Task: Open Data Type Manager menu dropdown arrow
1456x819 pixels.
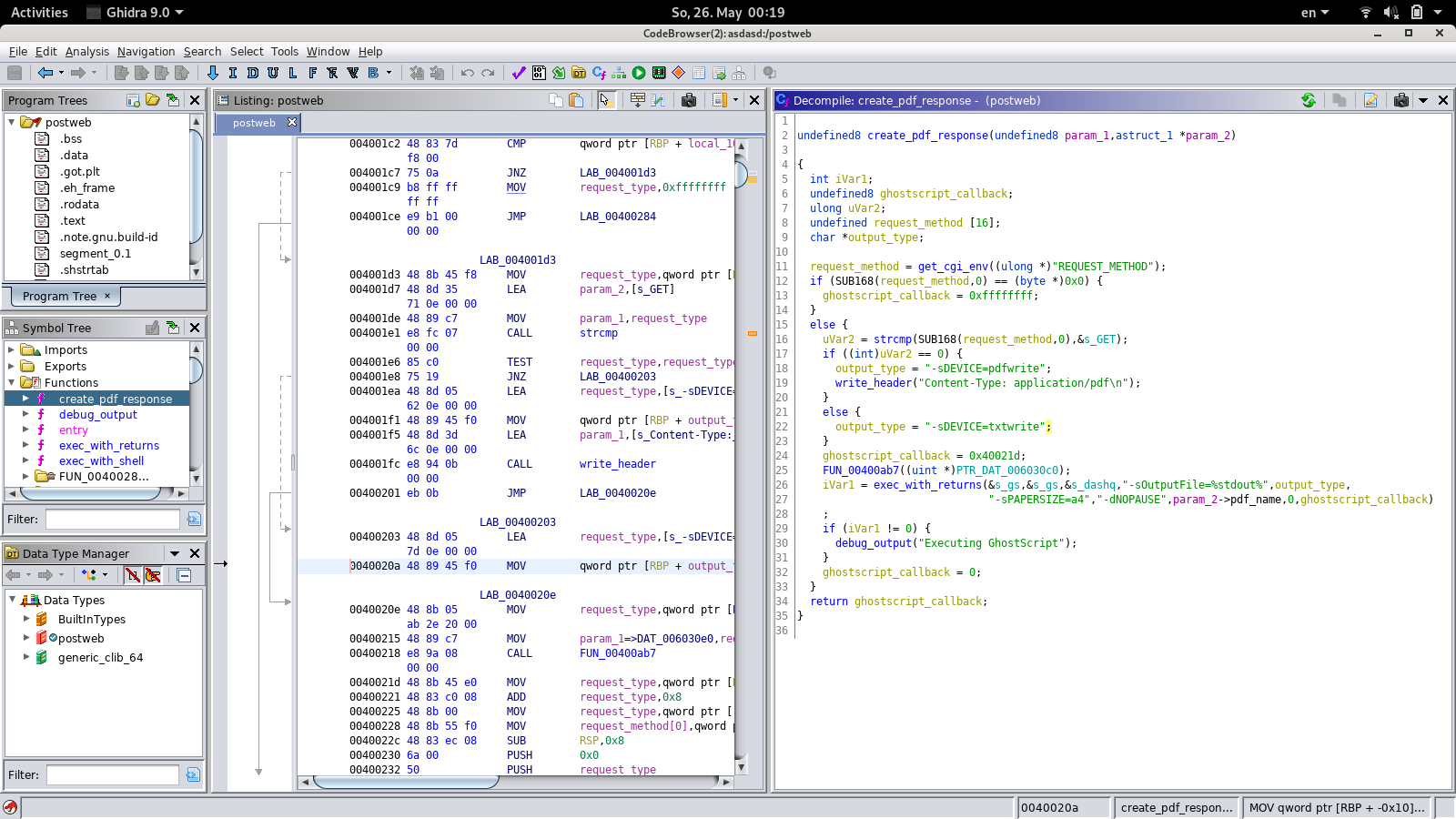Action: click(x=175, y=553)
